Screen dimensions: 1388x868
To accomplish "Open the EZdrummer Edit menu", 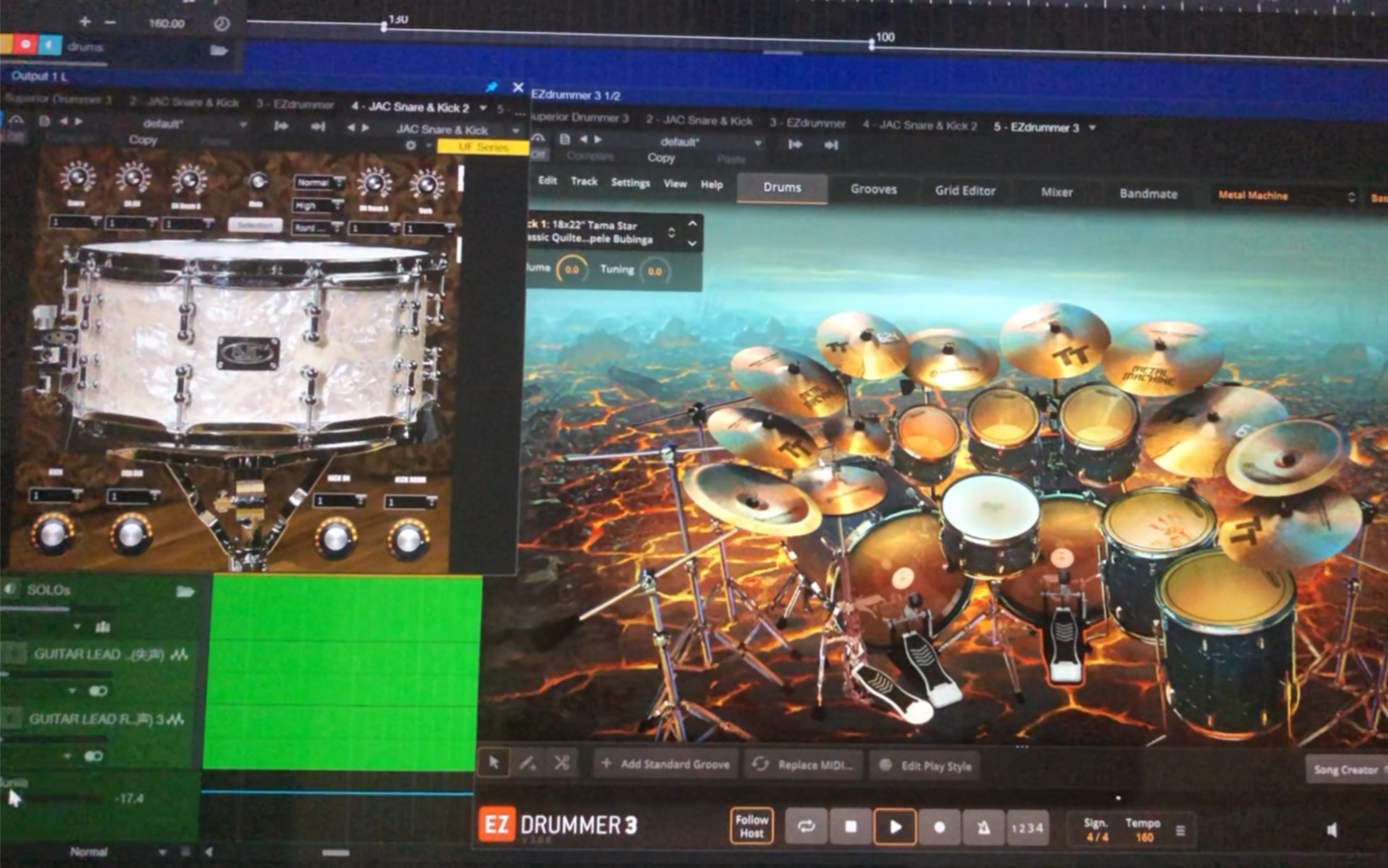I will (547, 181).
